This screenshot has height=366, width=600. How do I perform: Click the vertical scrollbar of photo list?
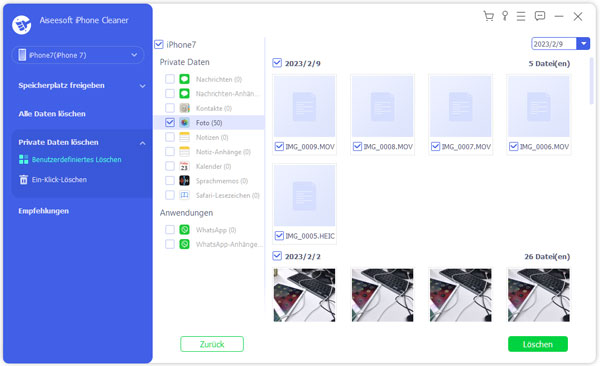592,80
